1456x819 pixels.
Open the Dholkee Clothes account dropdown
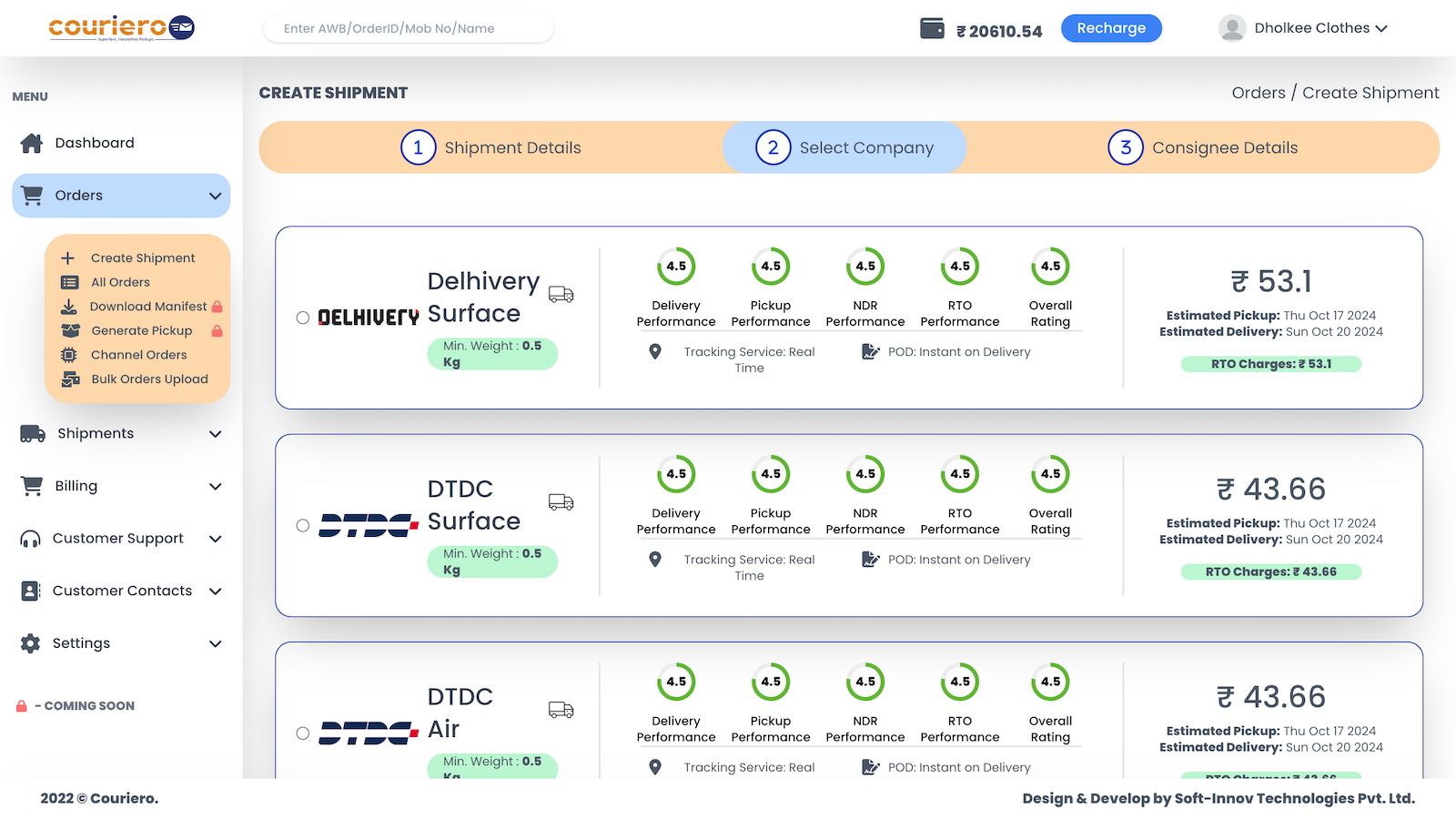tap(1303, 28)
